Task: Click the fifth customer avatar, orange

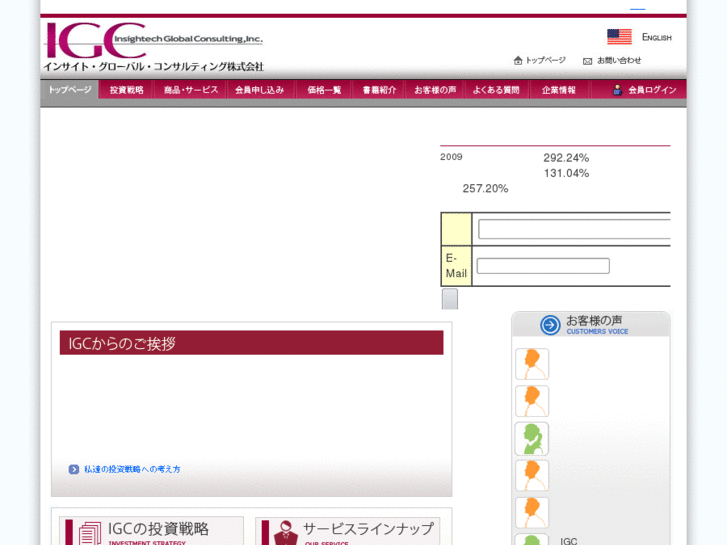Action: (532, 513)
